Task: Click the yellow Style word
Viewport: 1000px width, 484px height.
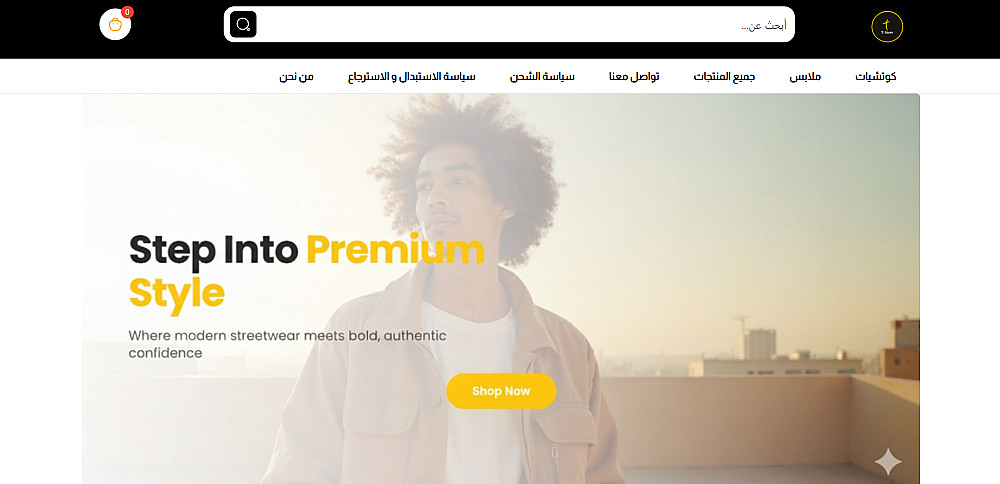Action: [x=177, y=293]
